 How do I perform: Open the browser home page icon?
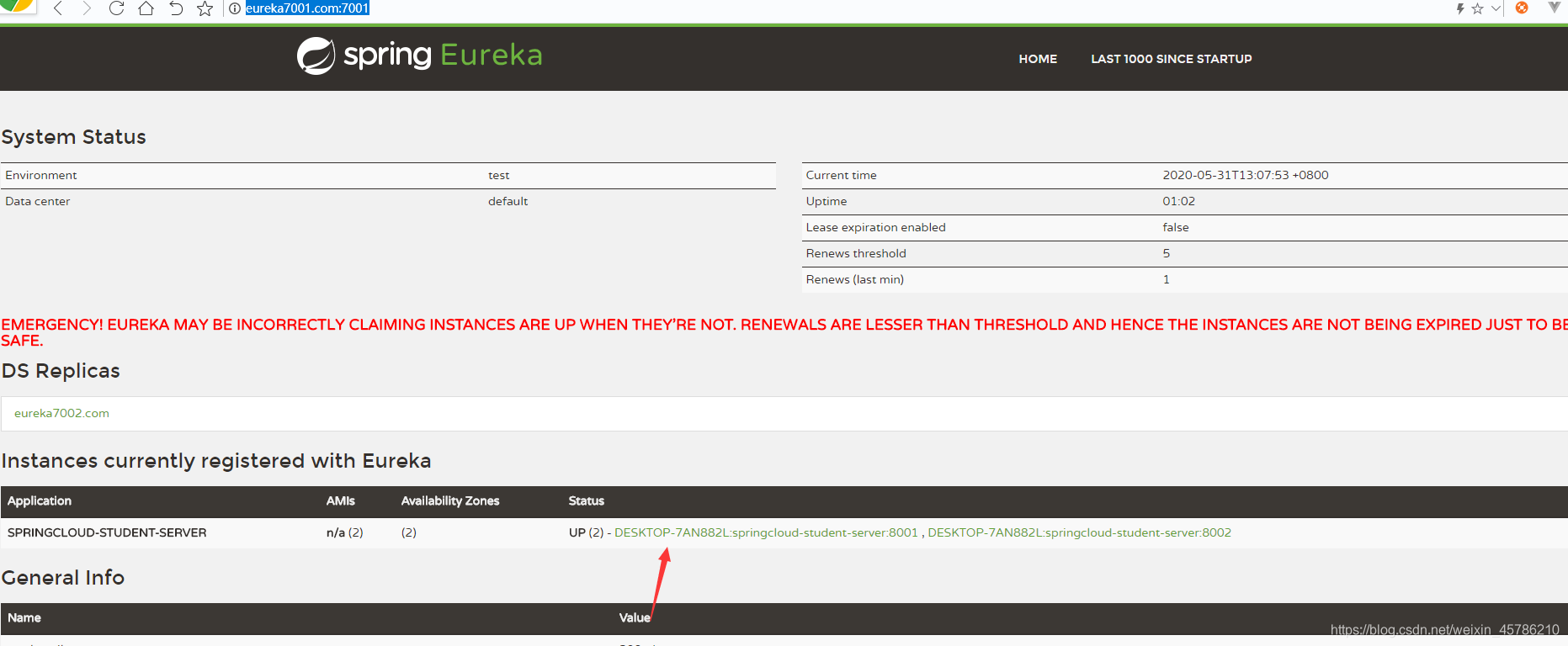(146, 8)
